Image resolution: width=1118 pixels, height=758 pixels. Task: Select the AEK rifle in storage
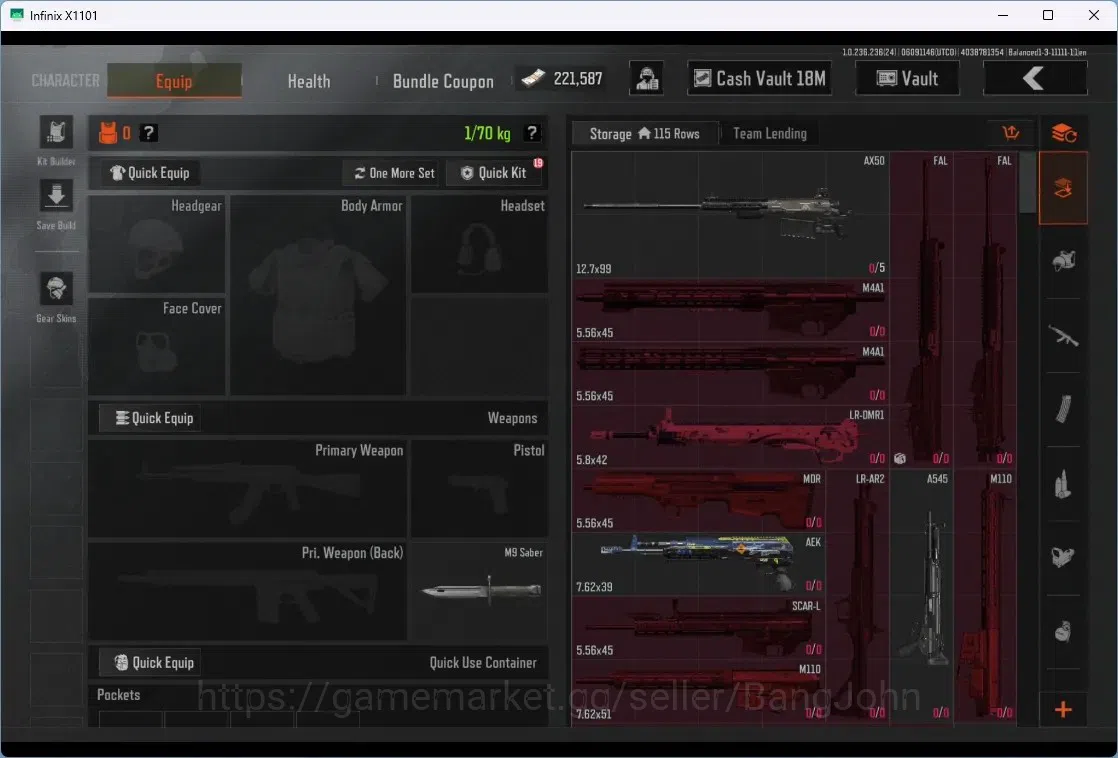[x=699, y=563]
